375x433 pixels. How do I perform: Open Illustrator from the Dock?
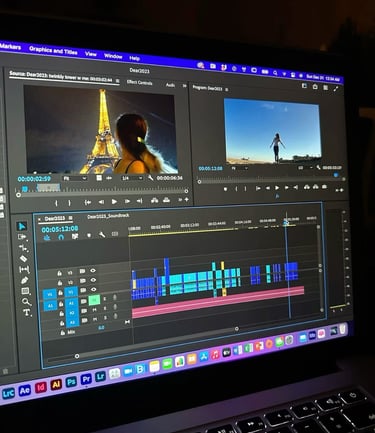[56, 385]
